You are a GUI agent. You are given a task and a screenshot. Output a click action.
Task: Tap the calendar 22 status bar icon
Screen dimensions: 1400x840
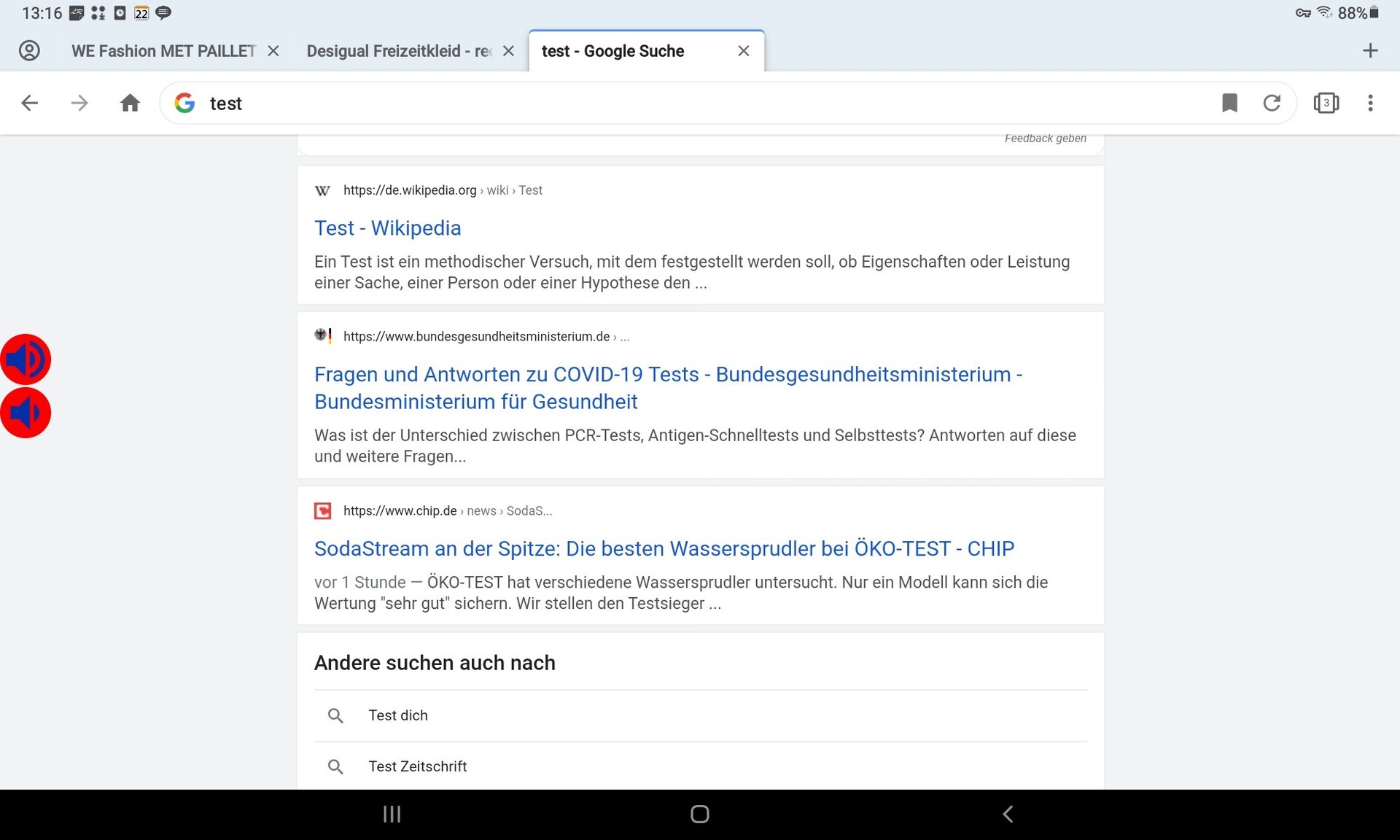click(x=141, y=13)
